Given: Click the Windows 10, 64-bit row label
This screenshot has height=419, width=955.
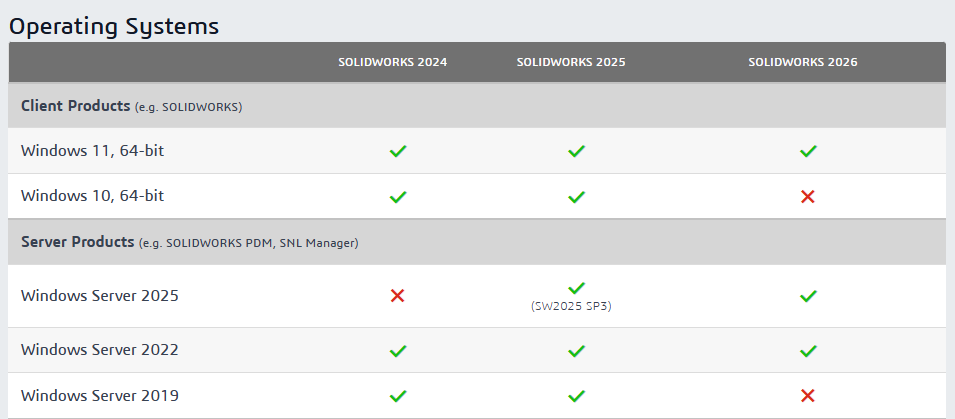Looking at the screenshot, I should point(92,196).
